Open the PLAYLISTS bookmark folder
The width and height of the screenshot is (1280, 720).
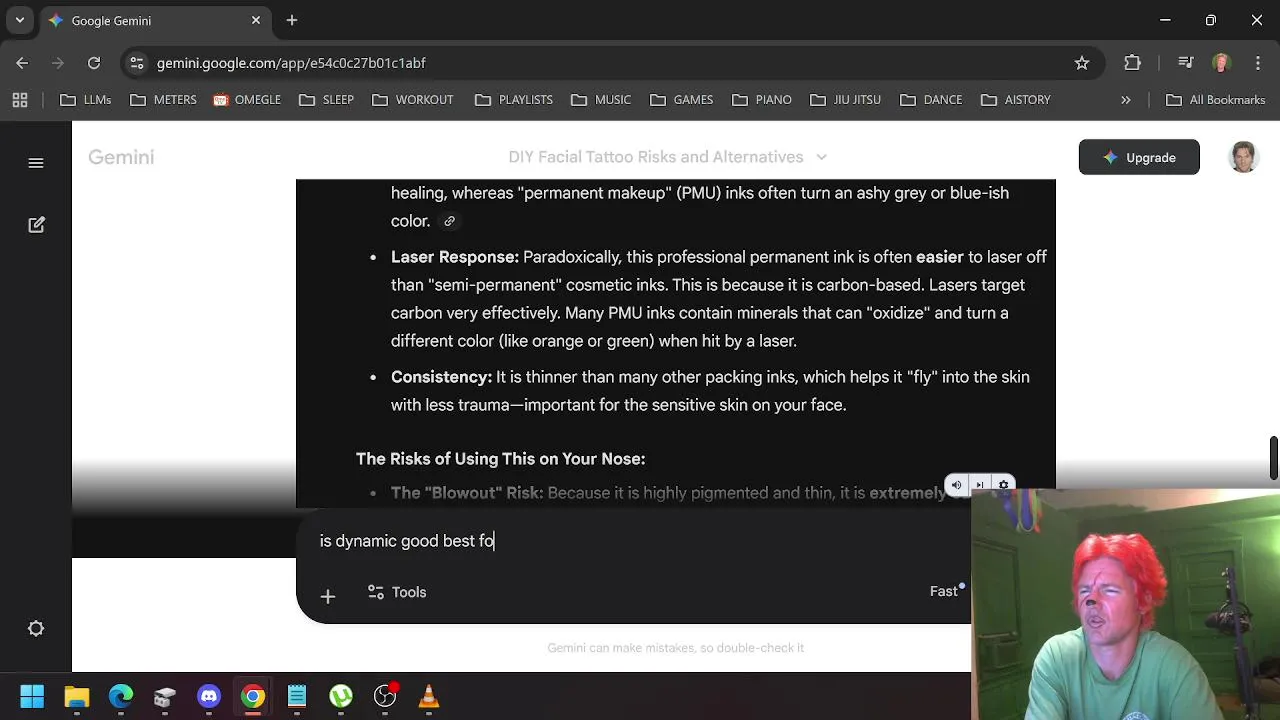click(514, 100)
